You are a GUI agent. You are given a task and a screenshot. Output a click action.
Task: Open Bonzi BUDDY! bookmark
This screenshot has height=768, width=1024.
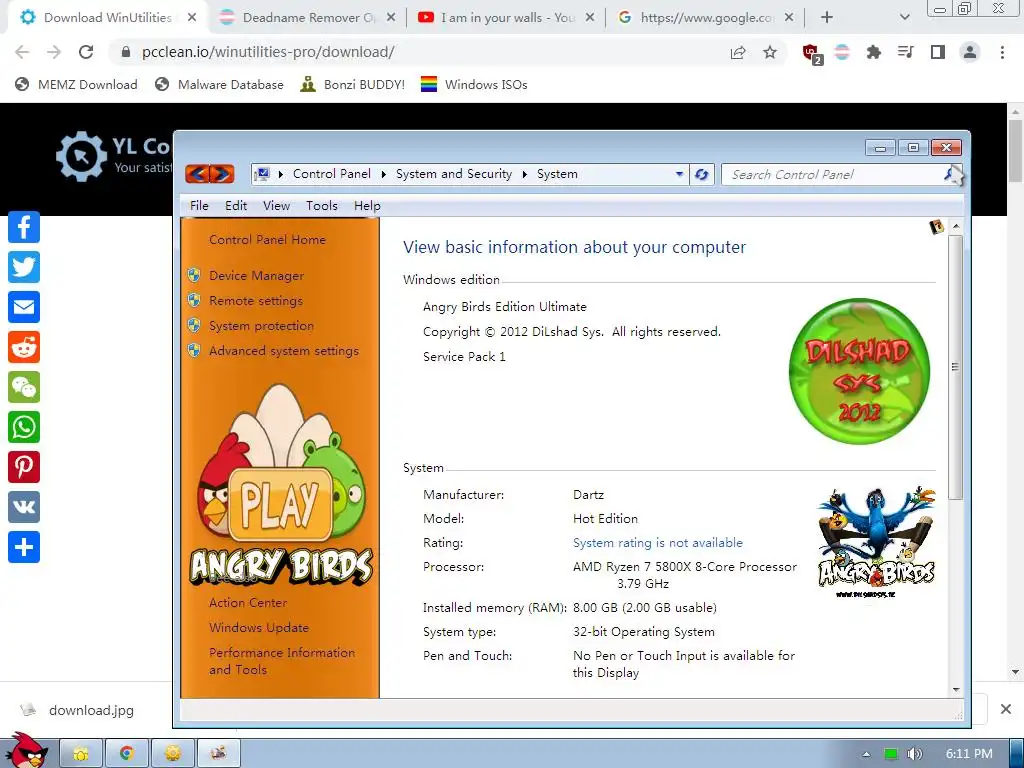pos(353,84)
